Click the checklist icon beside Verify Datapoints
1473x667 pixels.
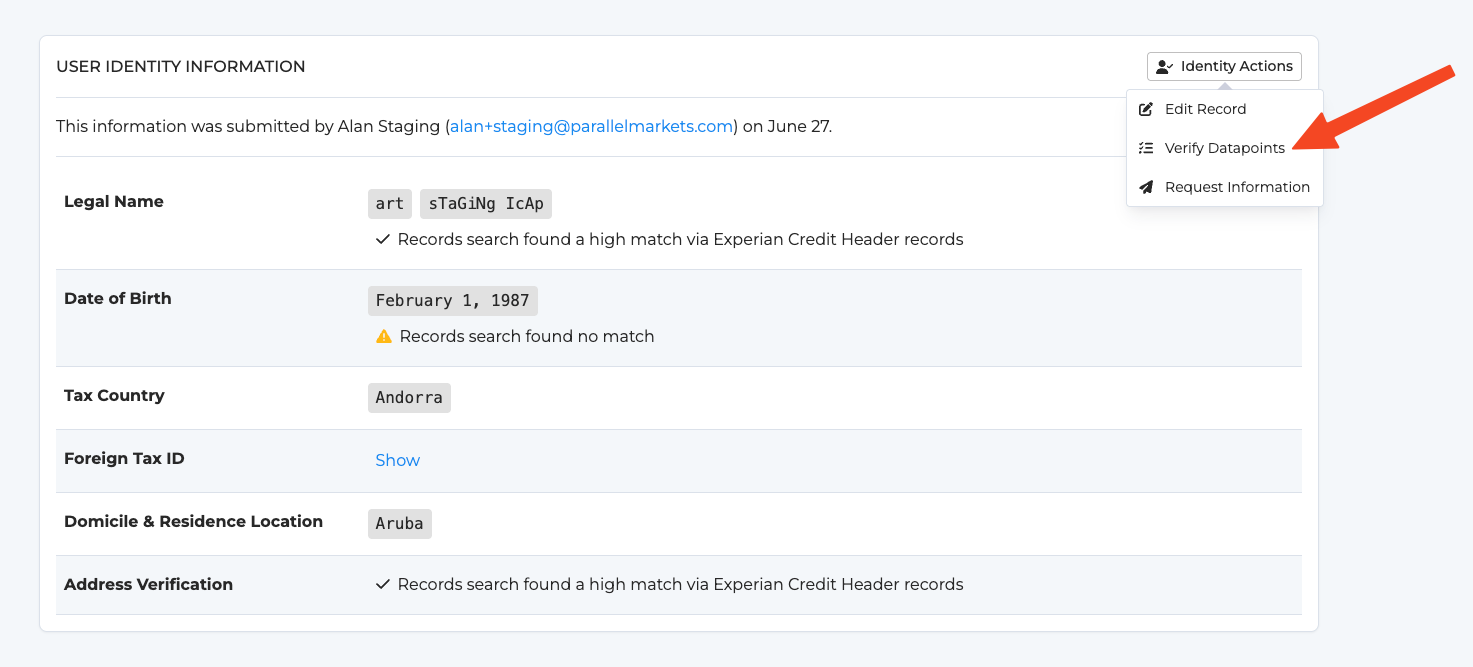click(x=1146, y=148)
